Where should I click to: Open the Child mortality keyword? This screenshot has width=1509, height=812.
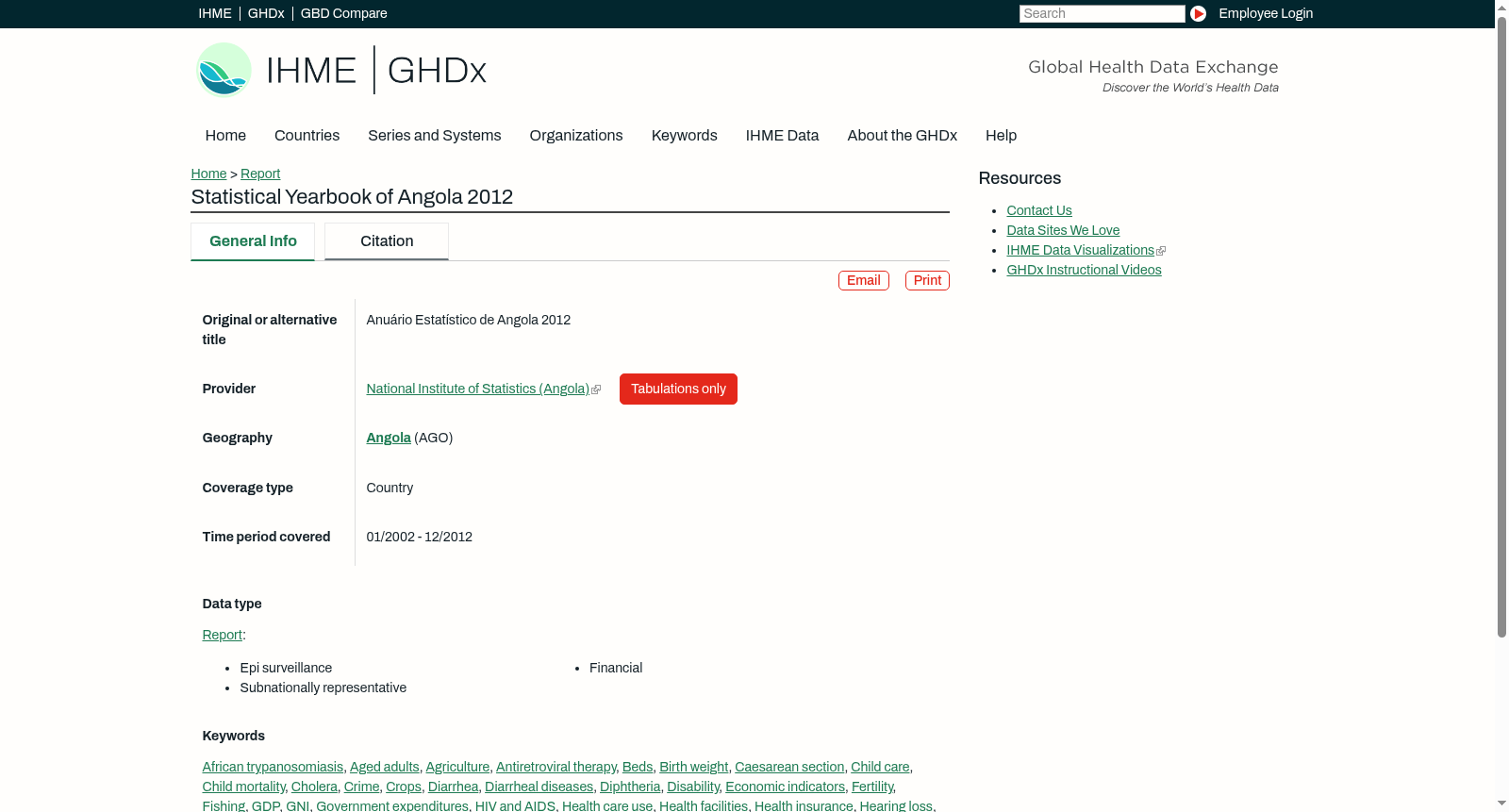243,787
